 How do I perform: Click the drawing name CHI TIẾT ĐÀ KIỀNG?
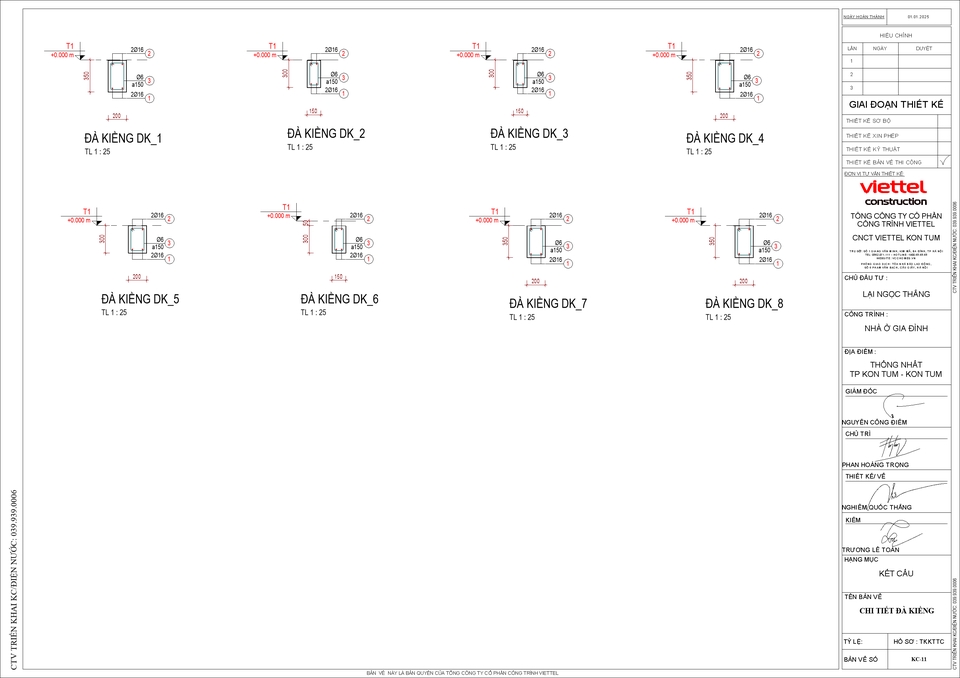point(896,610)
